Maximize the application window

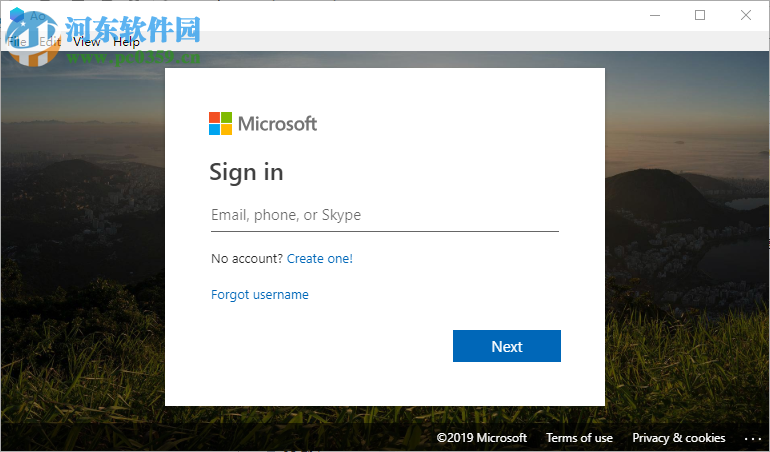pyautogui.click(x=700, y=15)
